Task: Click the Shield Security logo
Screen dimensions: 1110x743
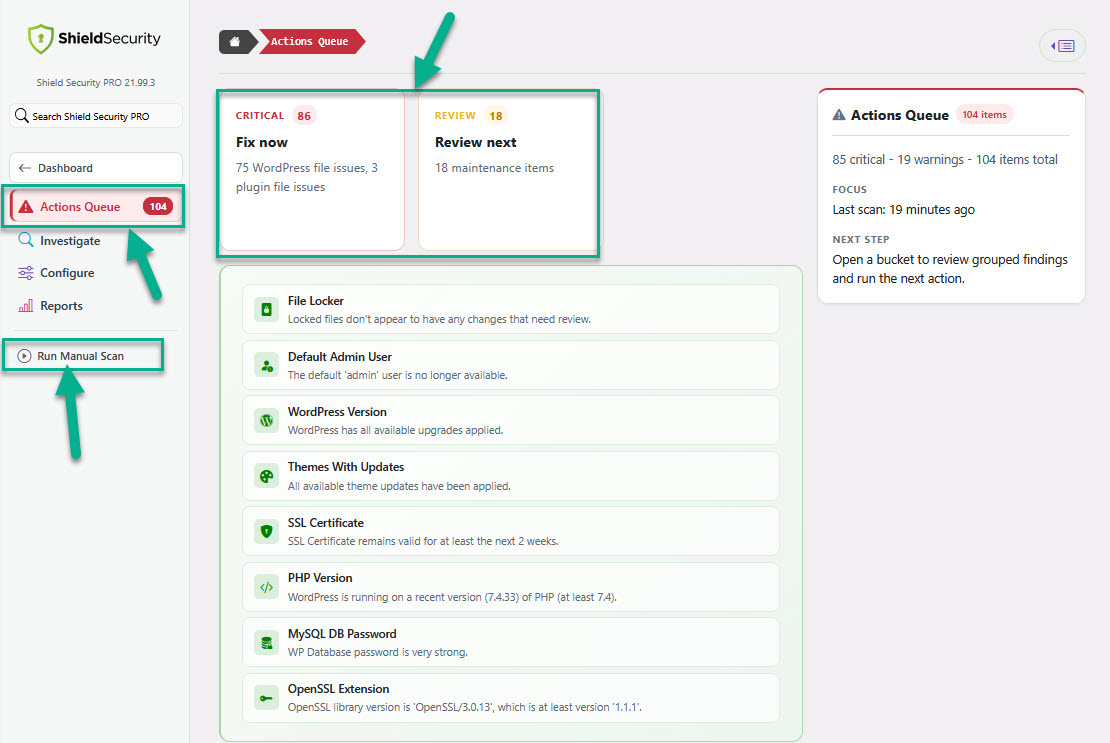Action: coord(94,38)
